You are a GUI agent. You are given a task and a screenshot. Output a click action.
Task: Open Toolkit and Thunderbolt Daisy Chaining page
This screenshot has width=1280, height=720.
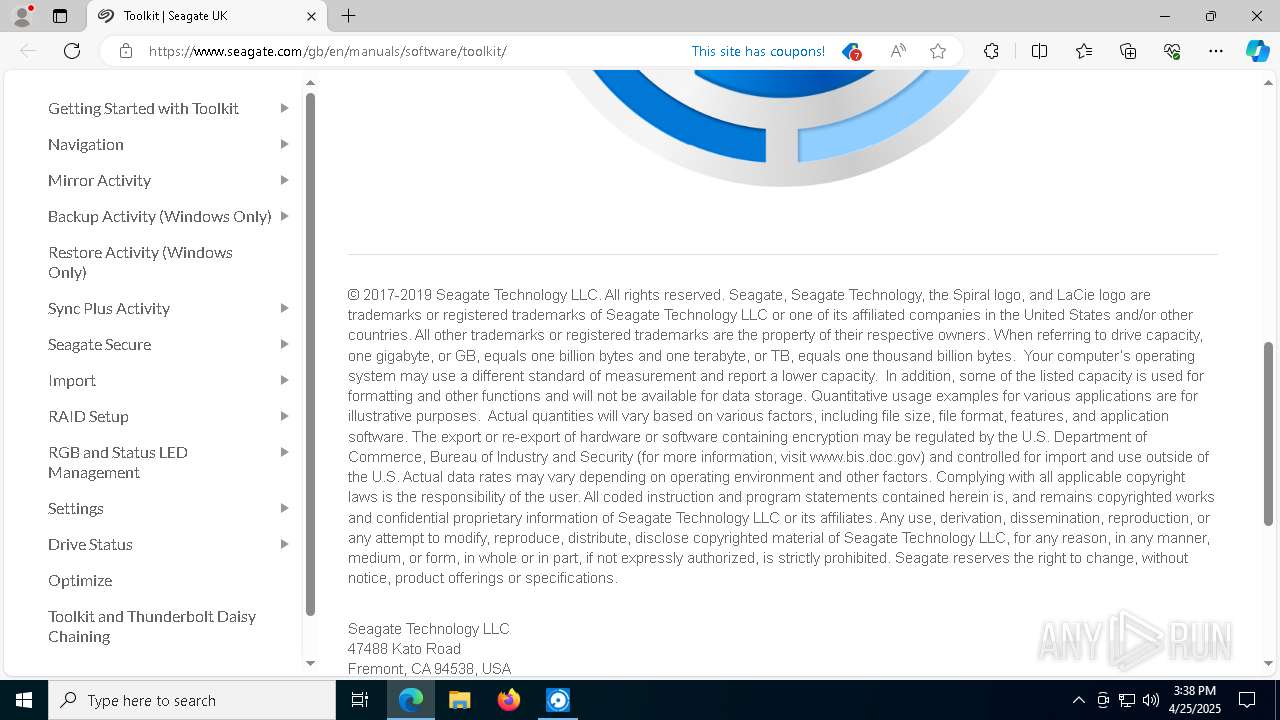(152, 626)
